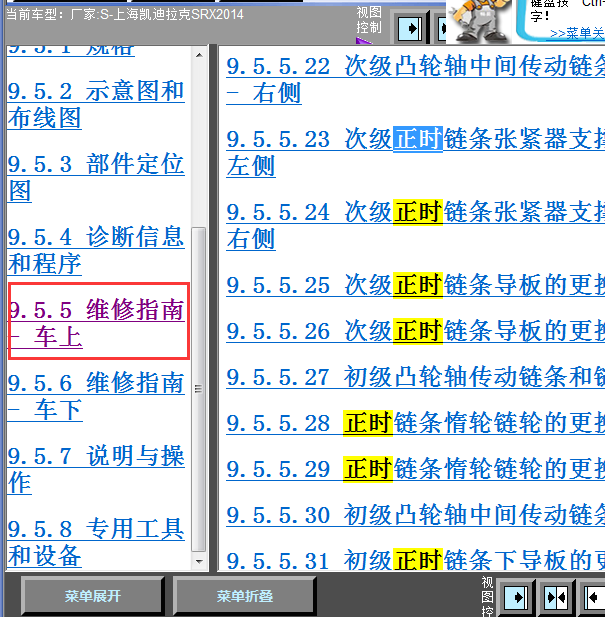Open 9.5.5.29 正时链条惰轮链轮的更换
Screen dimensions: 605x617
point(415,469)
